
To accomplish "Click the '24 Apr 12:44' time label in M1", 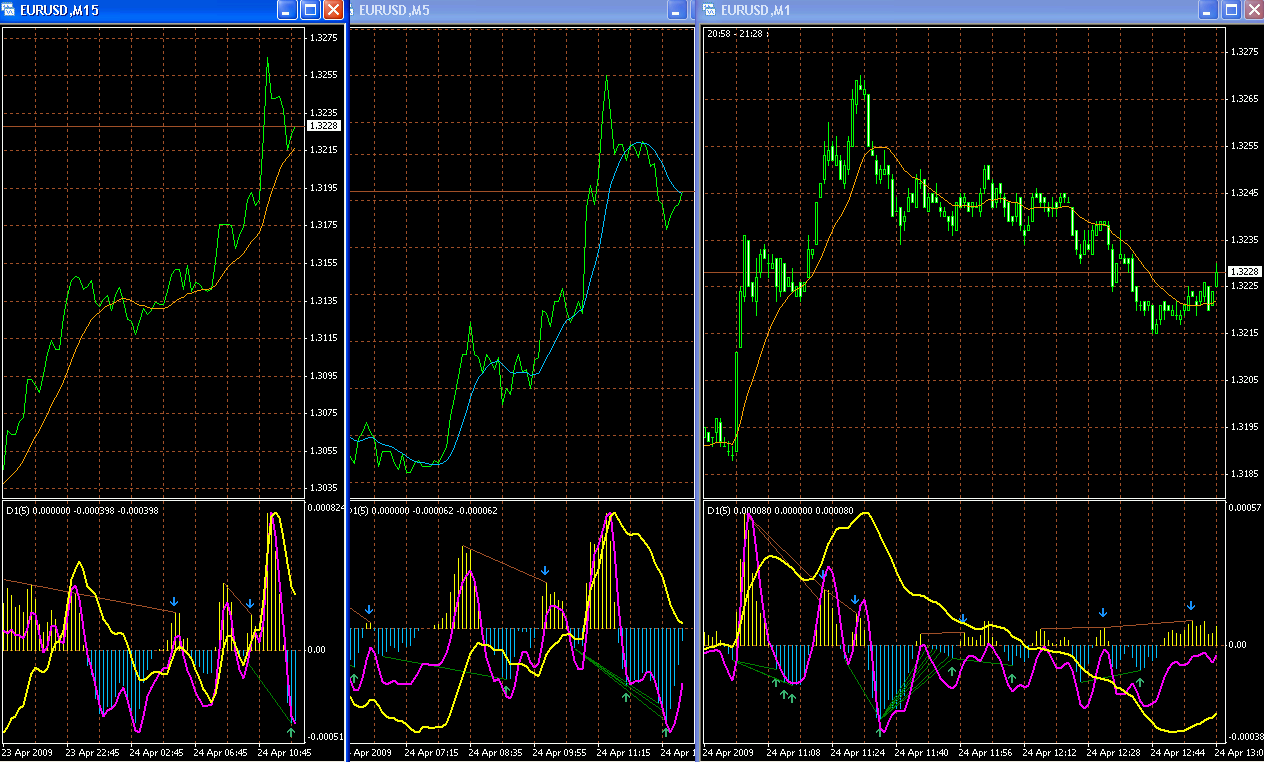I will coord(1179,752).
